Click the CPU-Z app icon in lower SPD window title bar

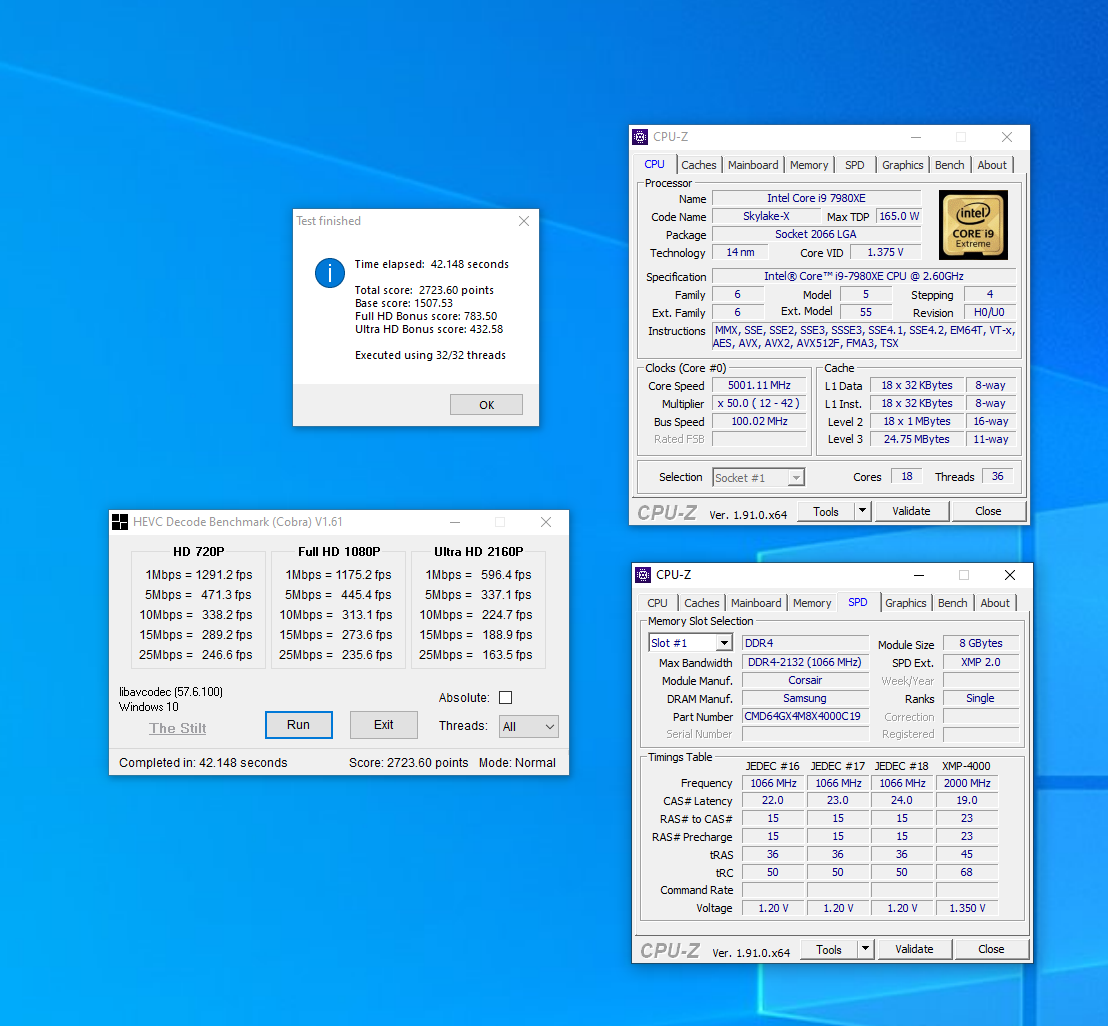(x=643, y=575)
